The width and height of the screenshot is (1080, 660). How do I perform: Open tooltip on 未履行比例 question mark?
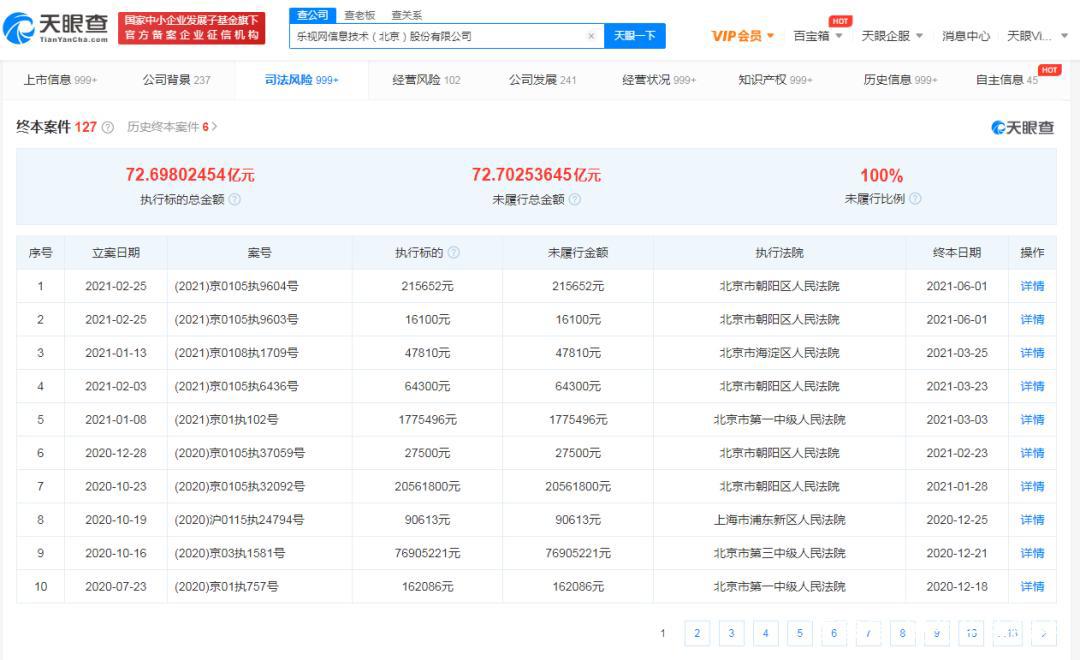916,198
